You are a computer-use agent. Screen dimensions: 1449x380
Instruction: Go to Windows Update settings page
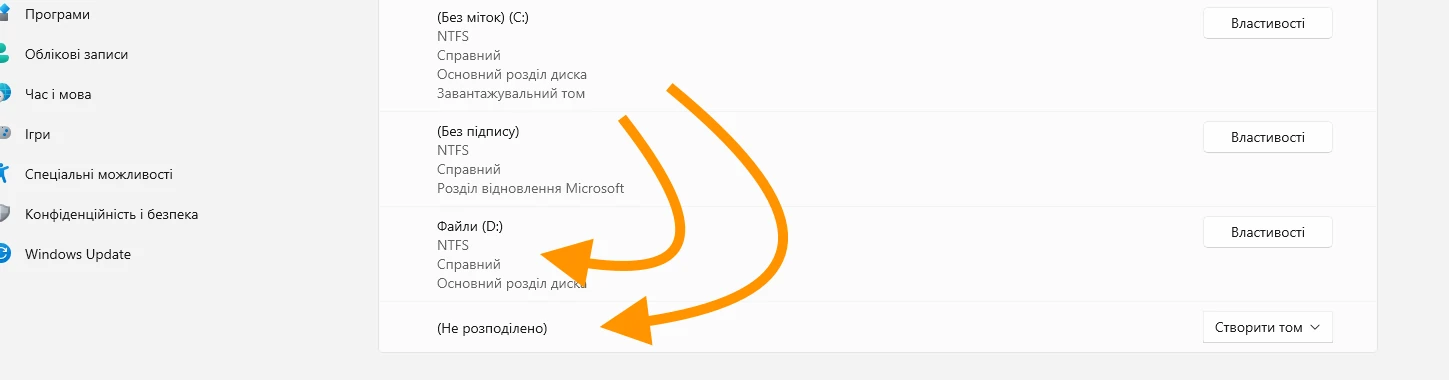click(78, 254)
